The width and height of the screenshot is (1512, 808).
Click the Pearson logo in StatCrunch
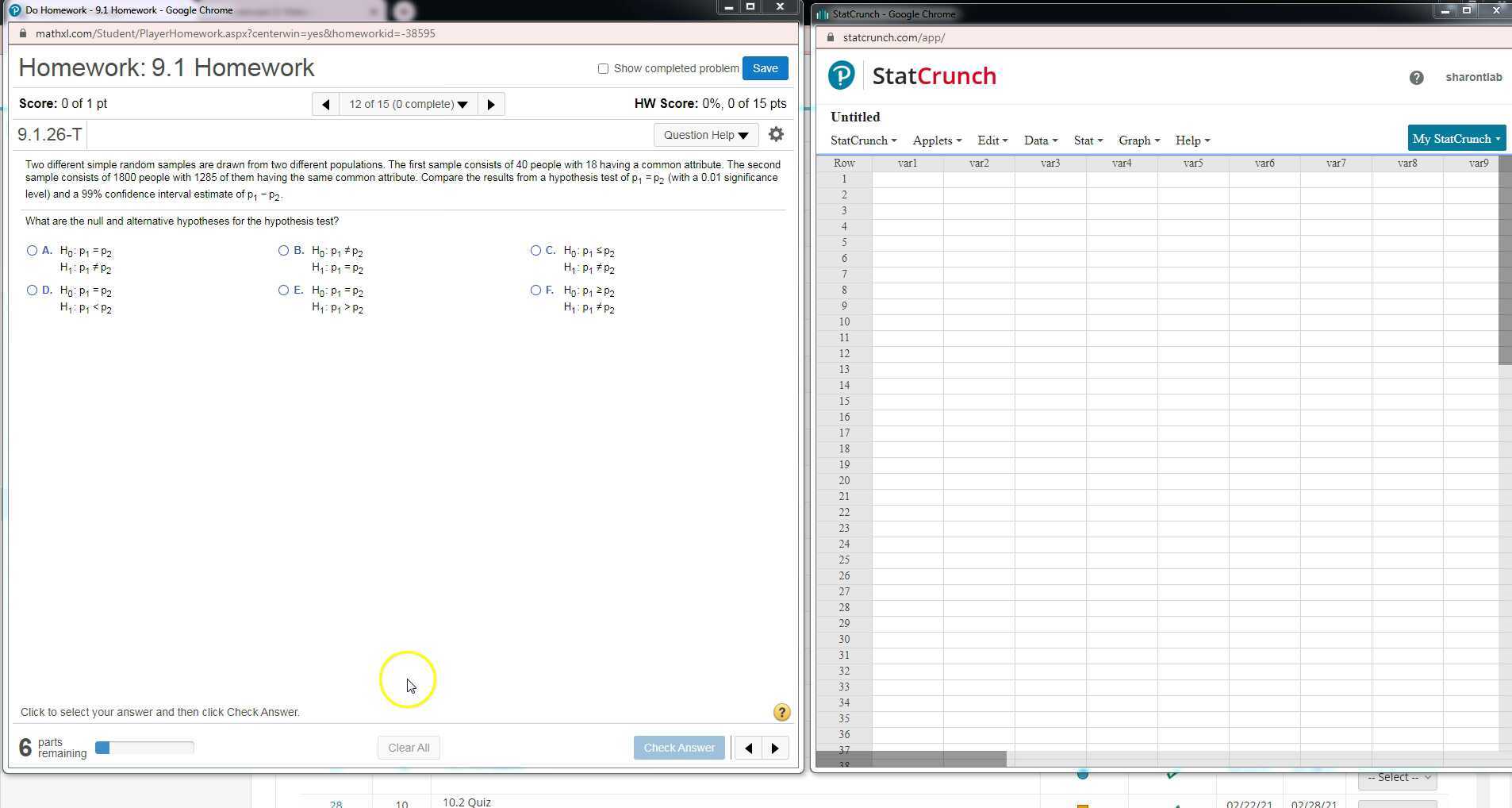coord(842,76)
